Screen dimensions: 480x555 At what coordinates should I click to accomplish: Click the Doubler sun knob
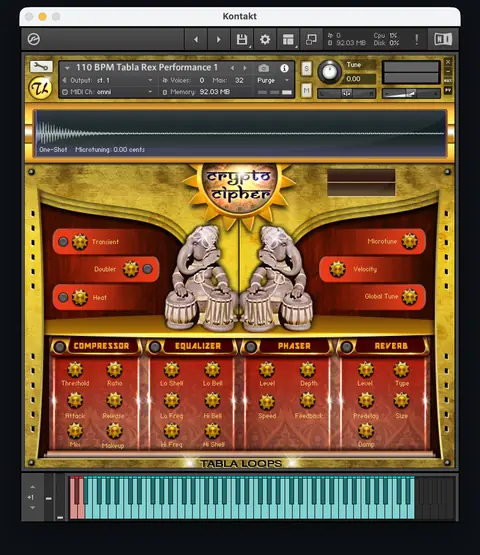(131, 269)
